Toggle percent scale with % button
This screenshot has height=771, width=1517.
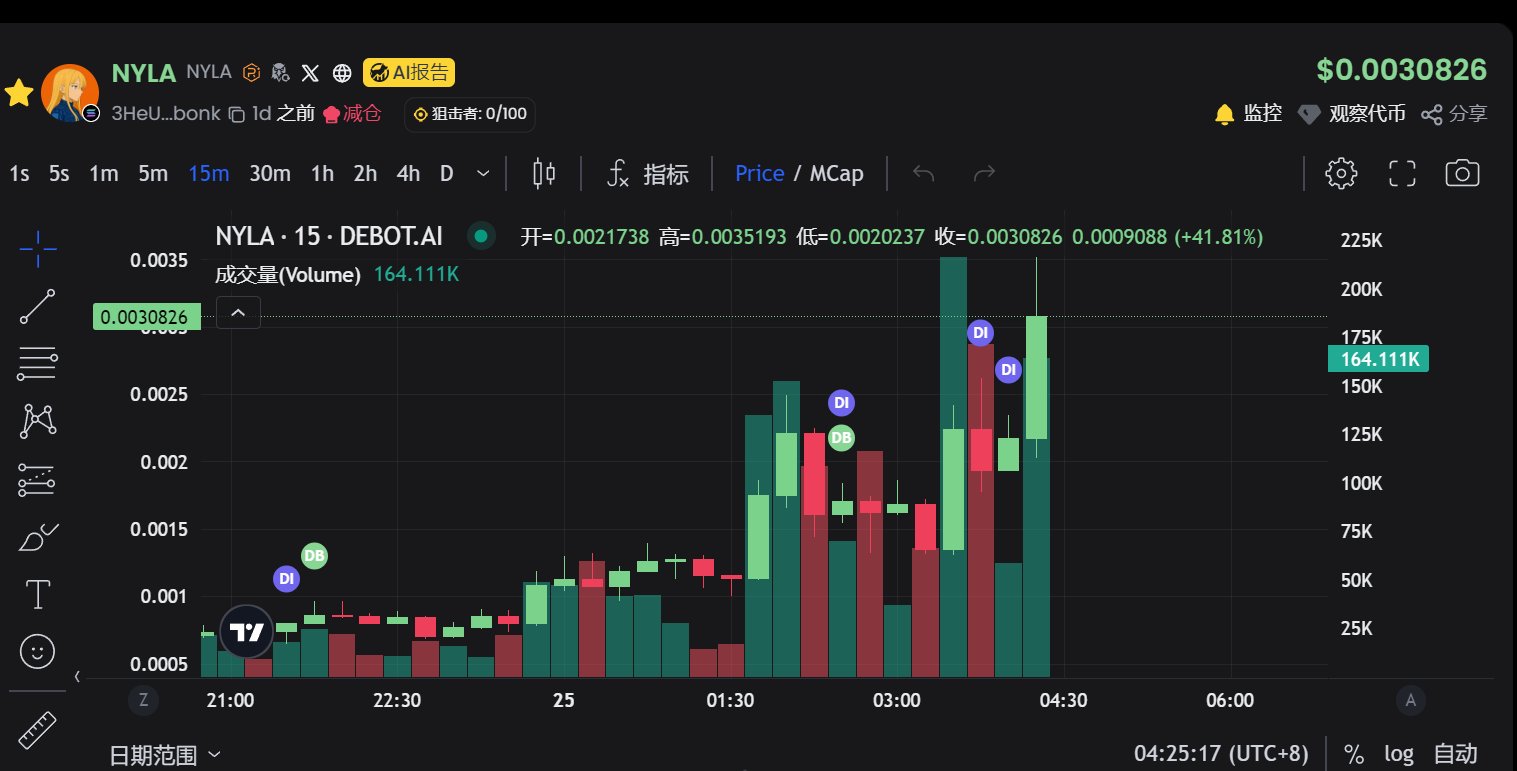coord(1354,753)
